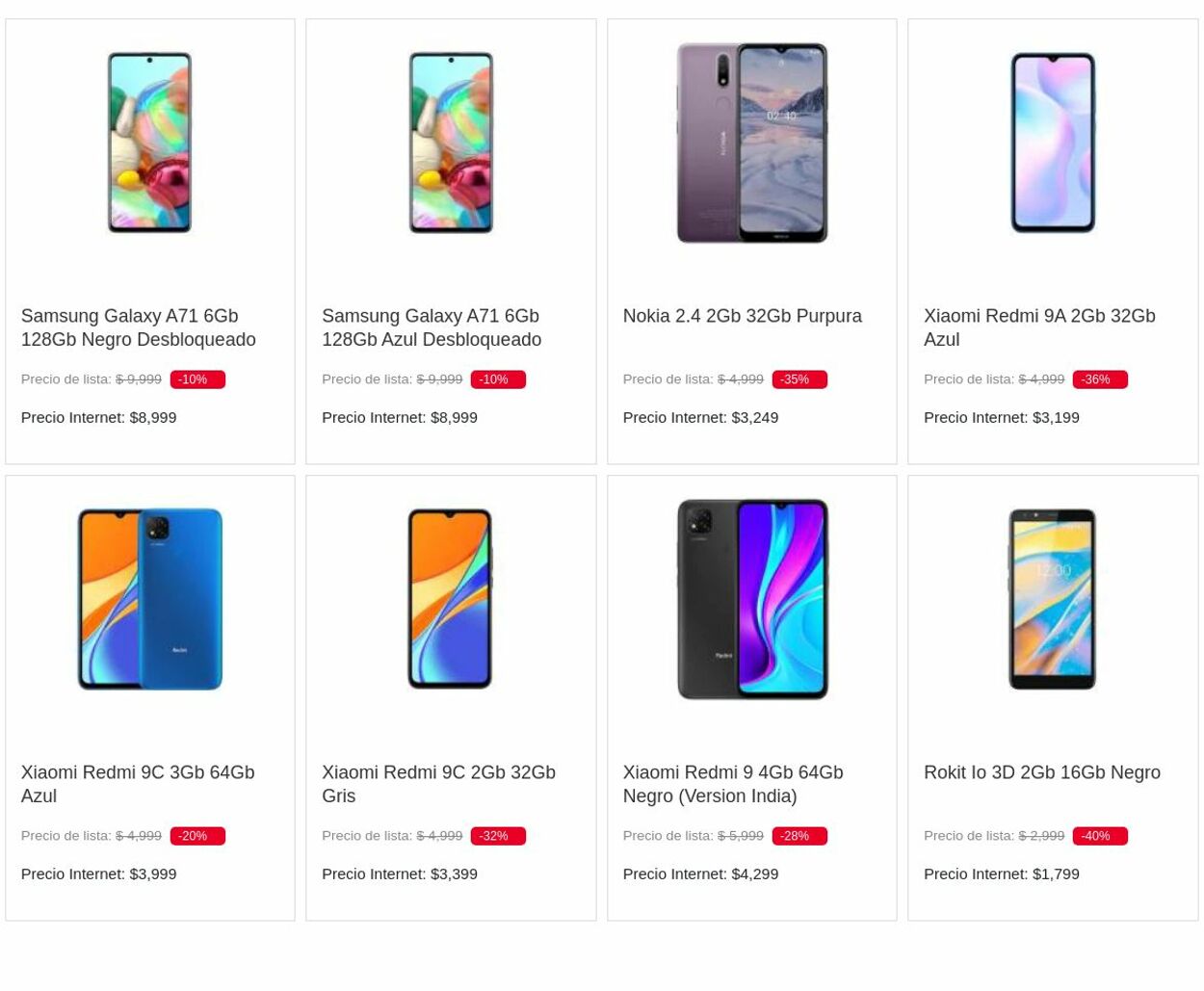
Task: Click the Xiaomi Redmi 9 Negro phone image
Action: coord(751,598)
